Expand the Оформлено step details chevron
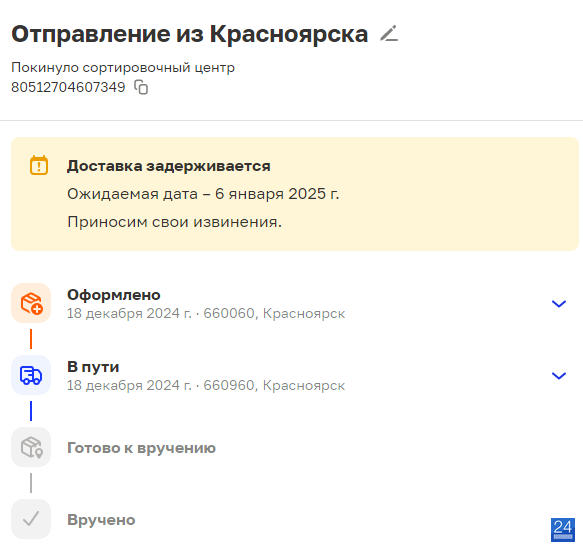Image resolution: width=583 pixels, height=550 pixels. (559, 304)
